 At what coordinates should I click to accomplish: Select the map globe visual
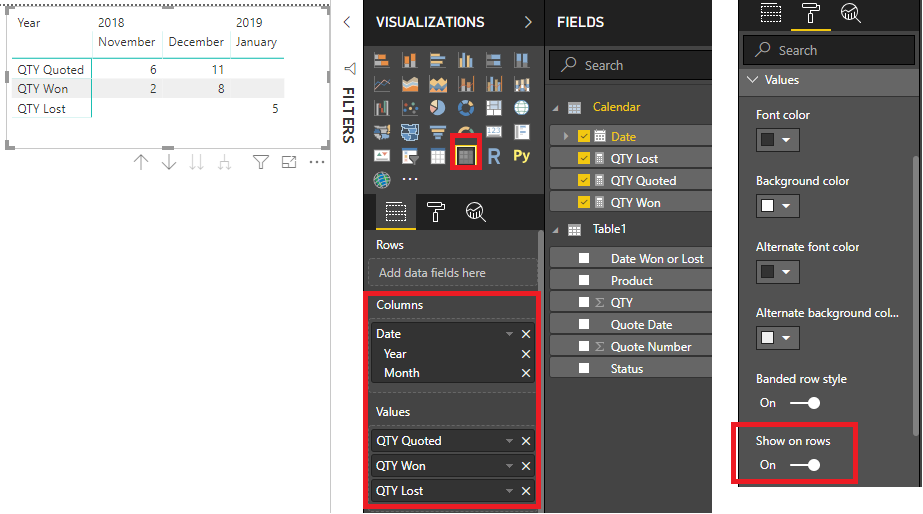[x=522, y=108]
